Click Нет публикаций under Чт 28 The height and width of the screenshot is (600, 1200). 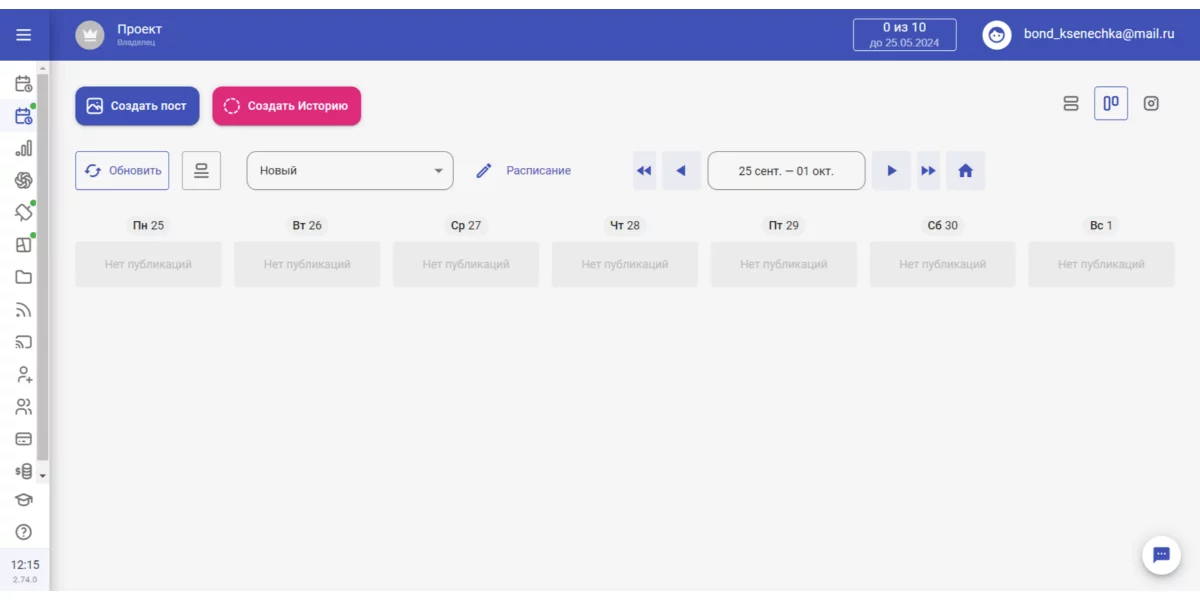pyautogui.click(x=625, y=265)
